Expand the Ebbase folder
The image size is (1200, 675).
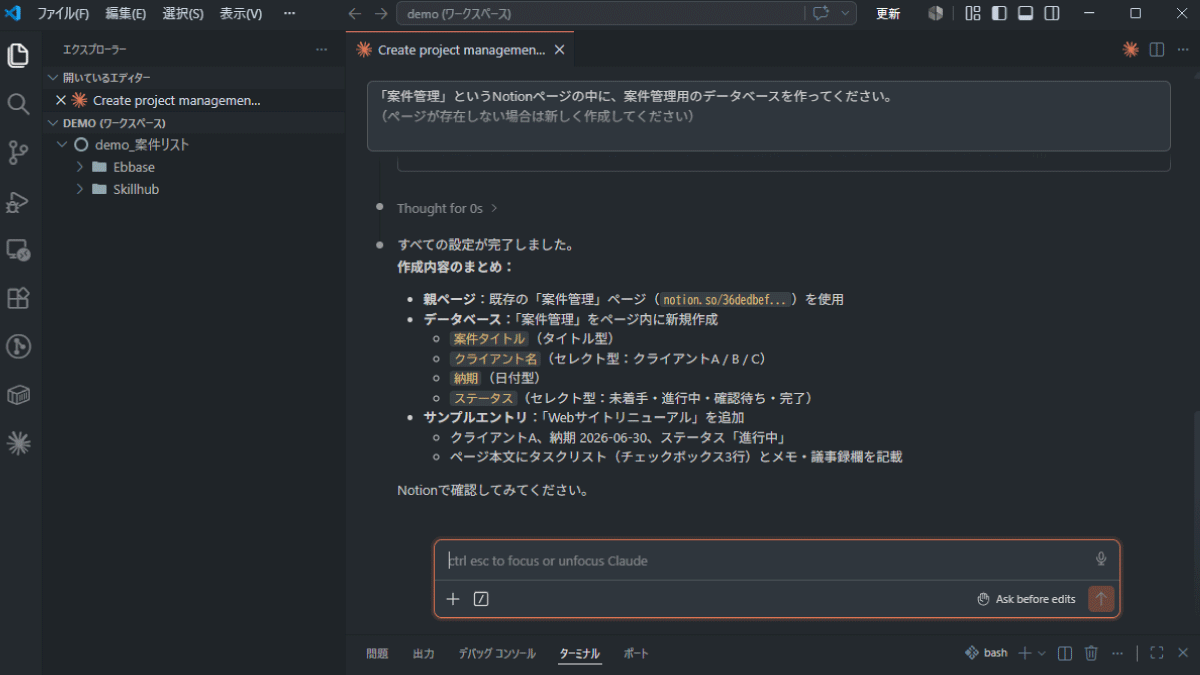(195, 167)
